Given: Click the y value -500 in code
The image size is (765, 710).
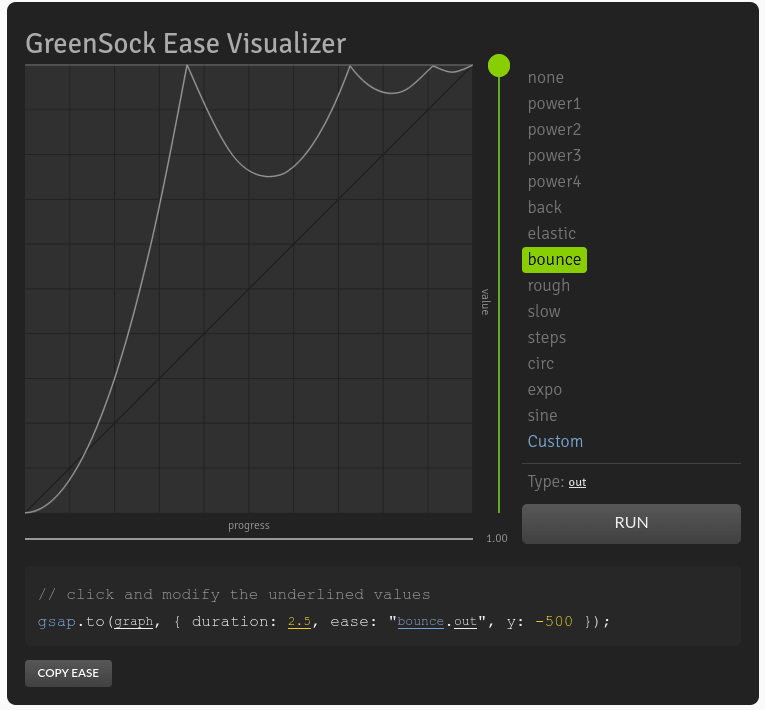Looking at the screenshot, I should [554, 622].
